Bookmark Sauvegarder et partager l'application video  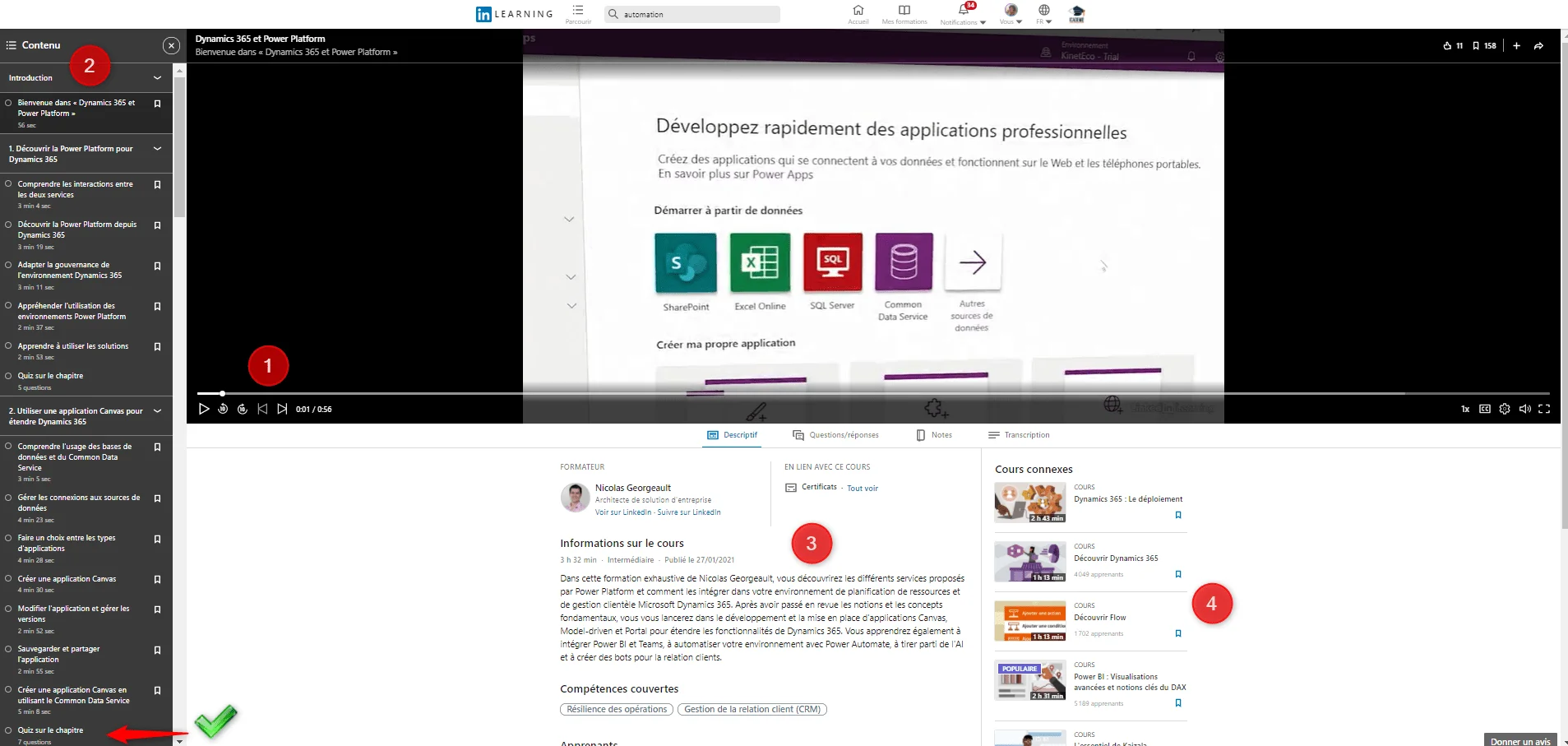(x=157, y=650)
